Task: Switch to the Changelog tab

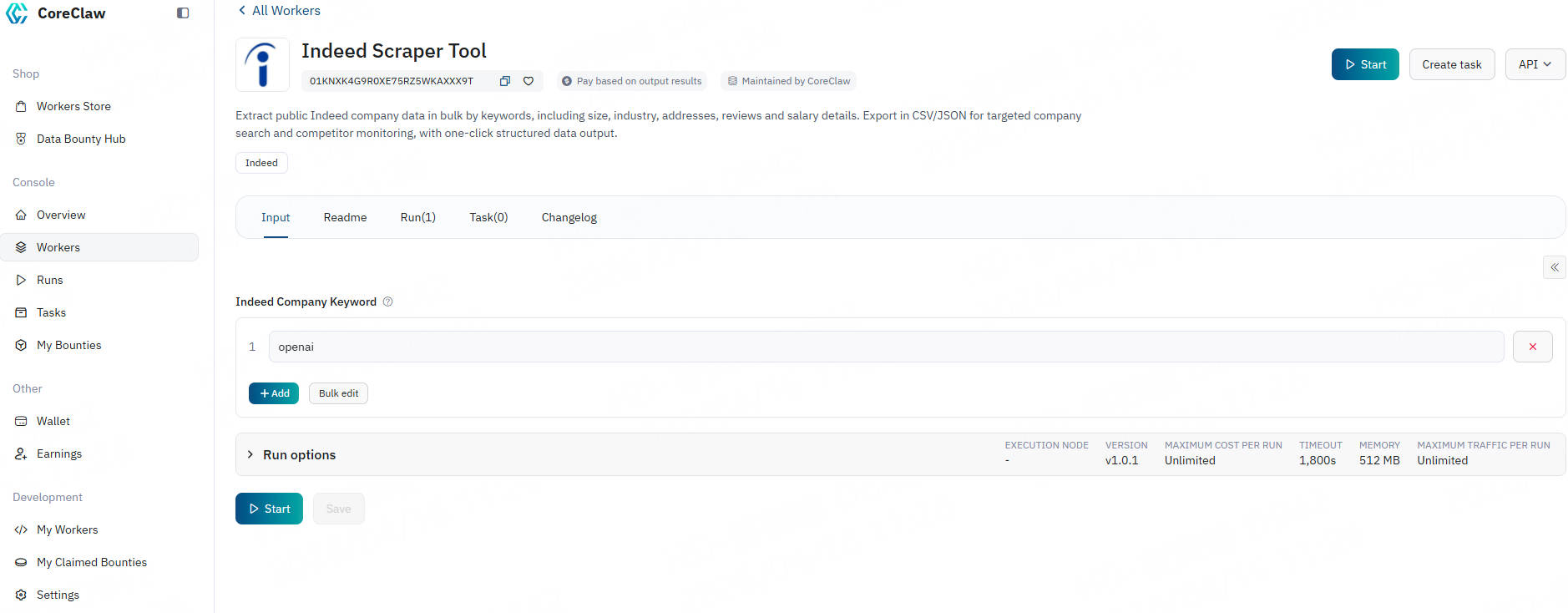Action: (569, 217)
